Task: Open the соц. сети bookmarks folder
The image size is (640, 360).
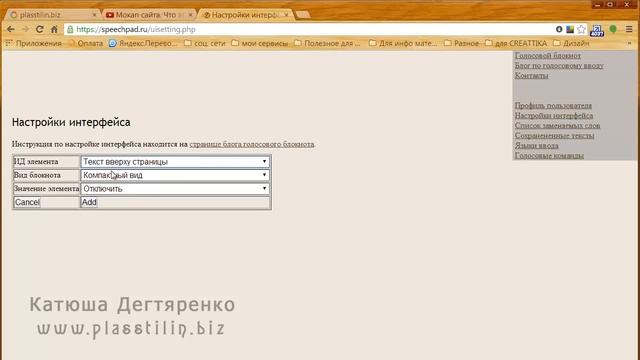Action: point(205,43)
